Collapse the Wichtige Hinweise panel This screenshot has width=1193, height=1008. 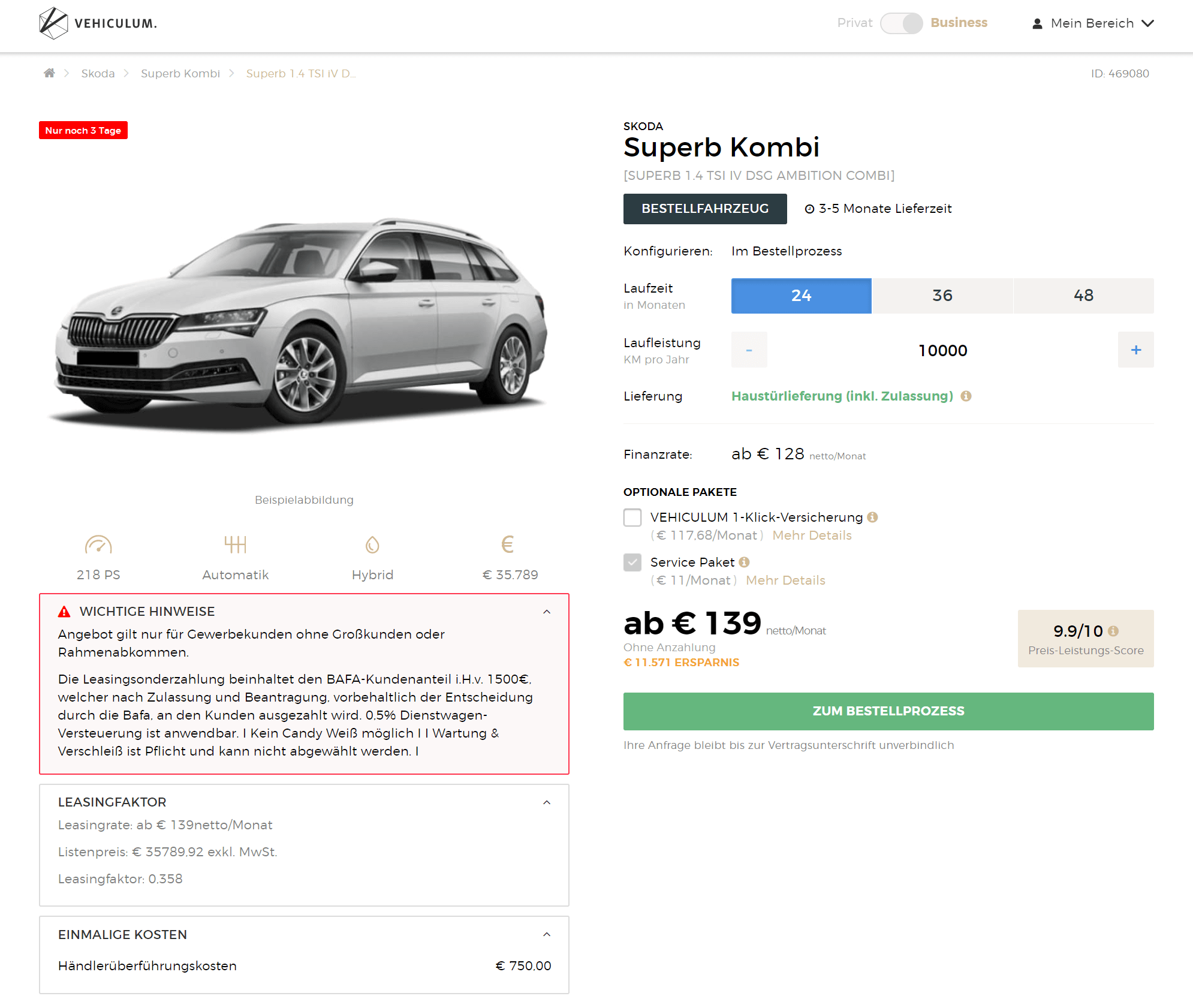(x=547, y=612)
